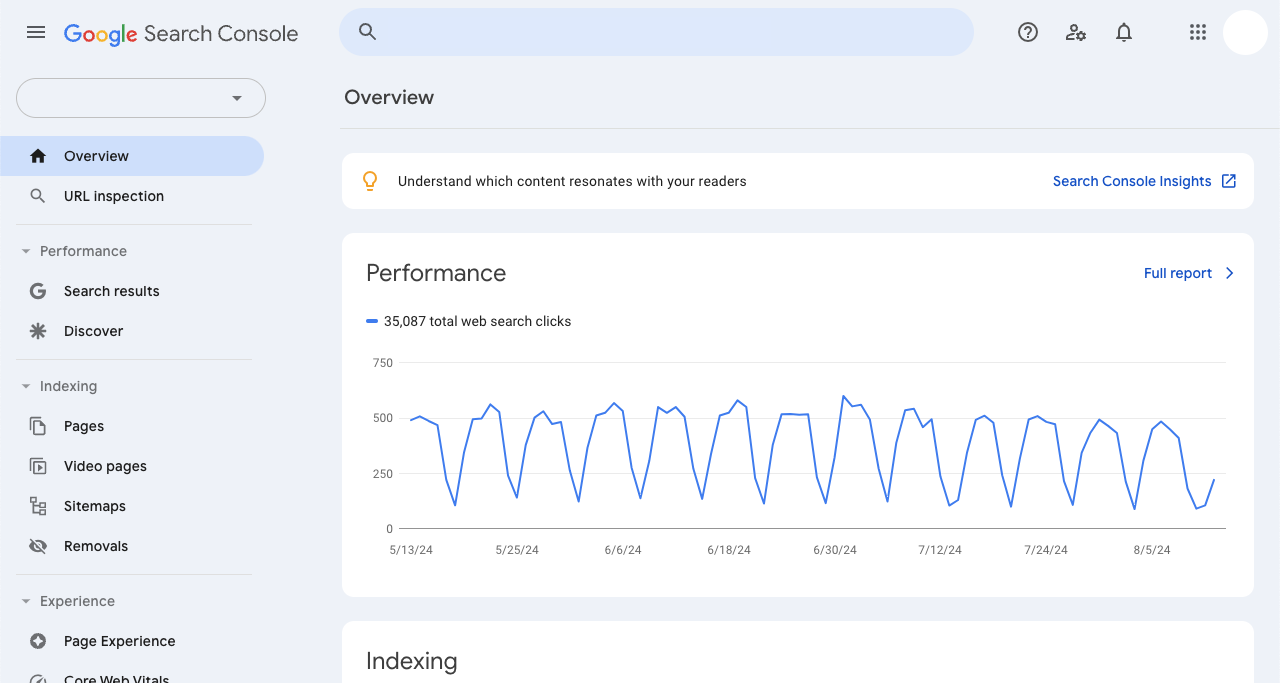Click the 750 y-axis value
The width and height of the screenshot is (1280, 683).
(x=383, y=363)
